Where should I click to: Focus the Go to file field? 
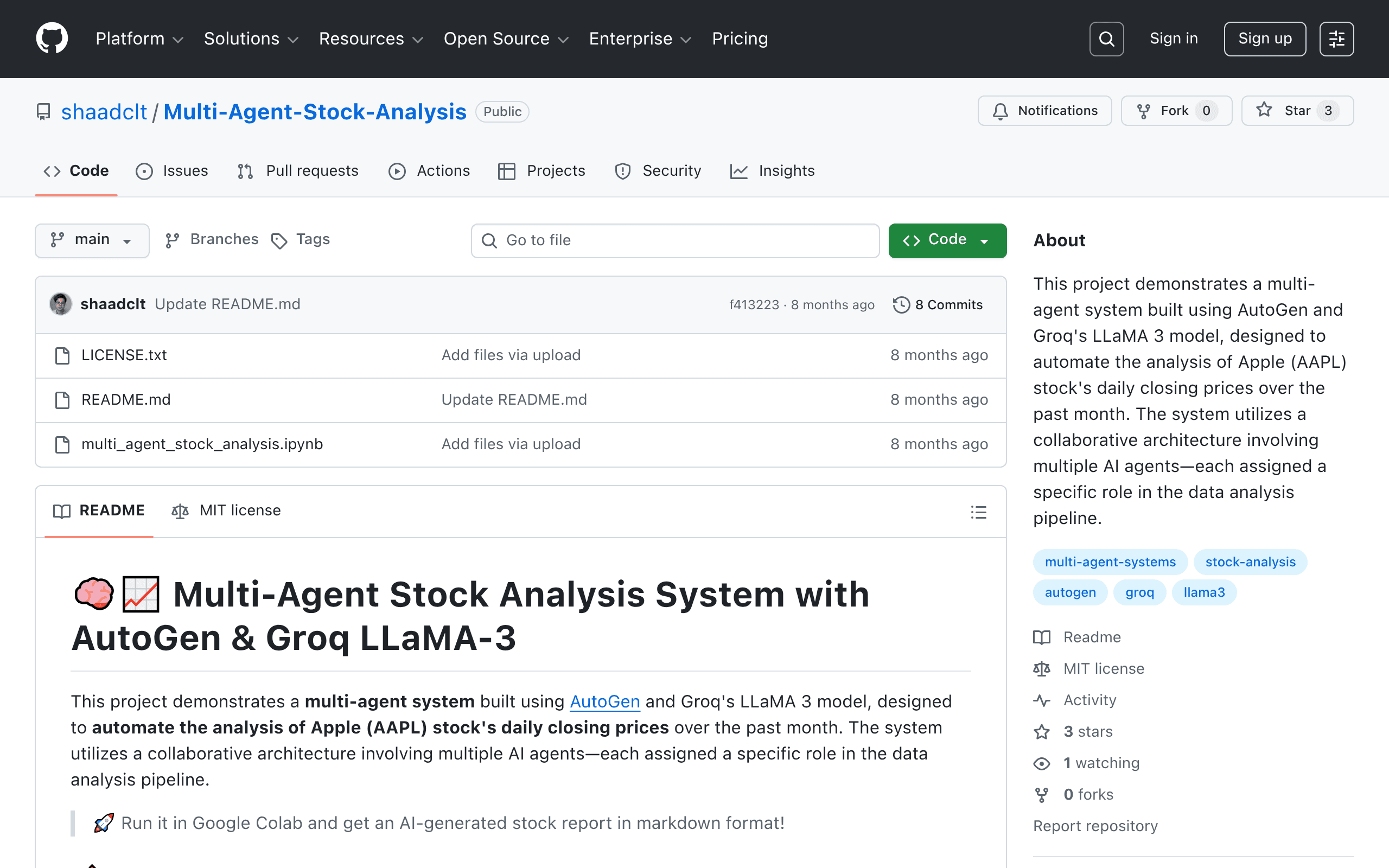click(x=675, y=240)
